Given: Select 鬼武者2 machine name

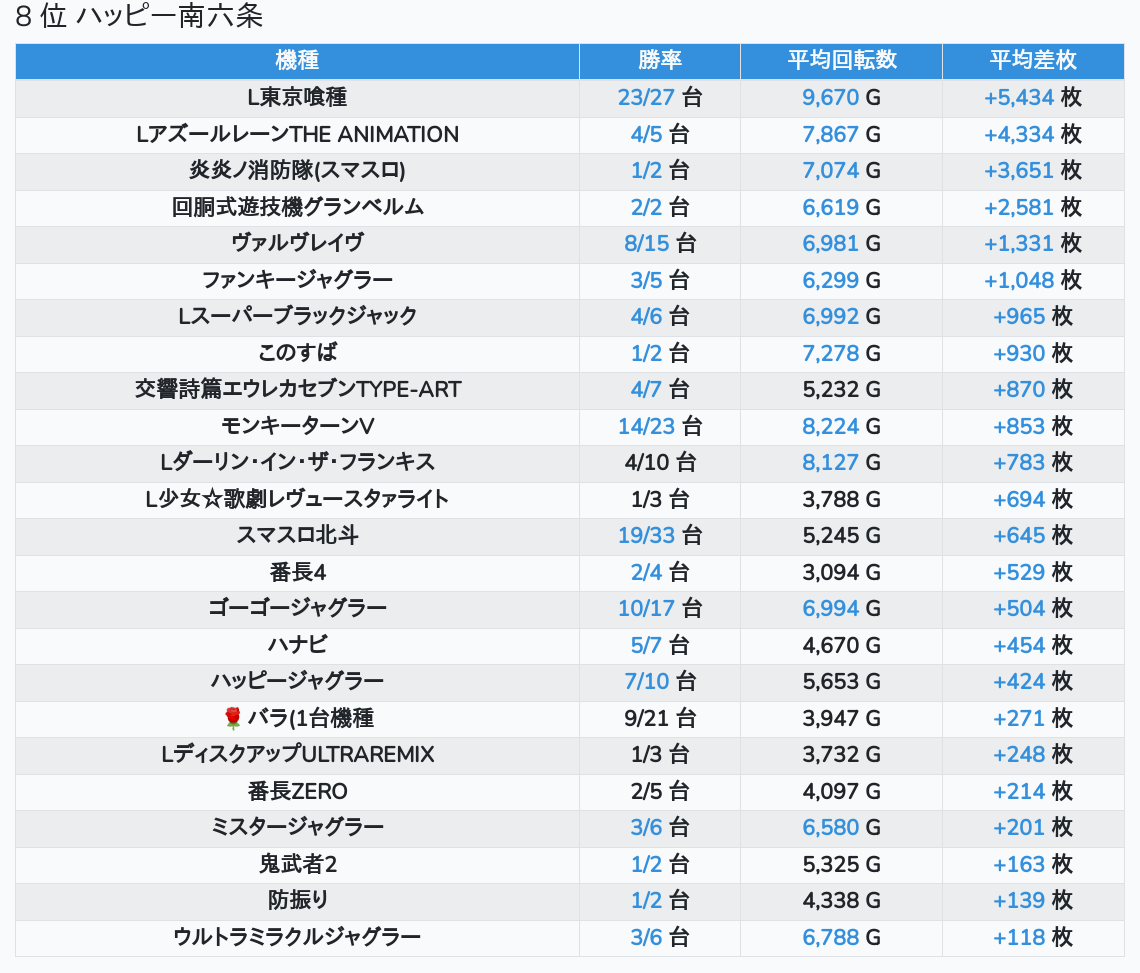Looking at the screenshot, I should coord(297,865).
